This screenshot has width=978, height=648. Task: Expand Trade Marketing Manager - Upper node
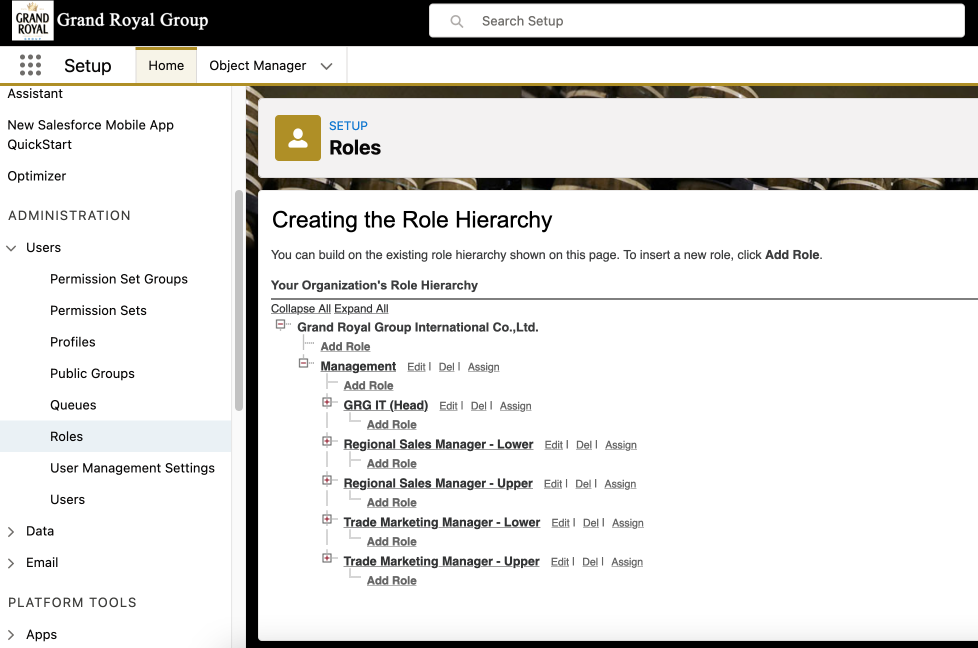pos(327,558)
